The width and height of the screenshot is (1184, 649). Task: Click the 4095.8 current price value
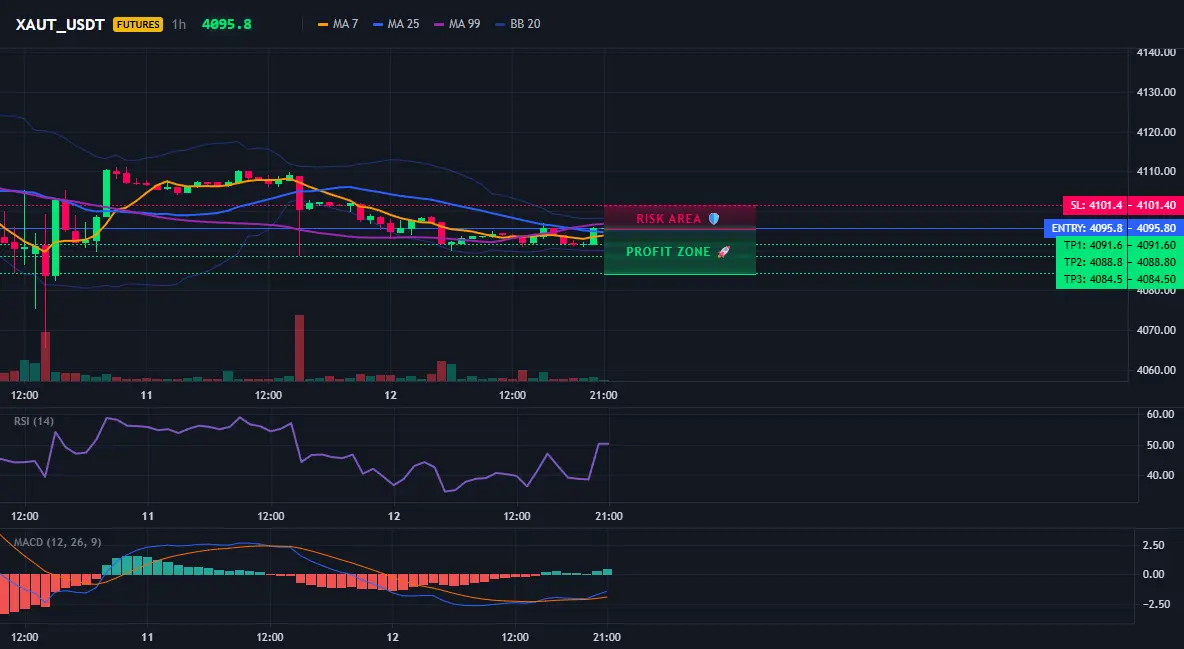[227, 24]
